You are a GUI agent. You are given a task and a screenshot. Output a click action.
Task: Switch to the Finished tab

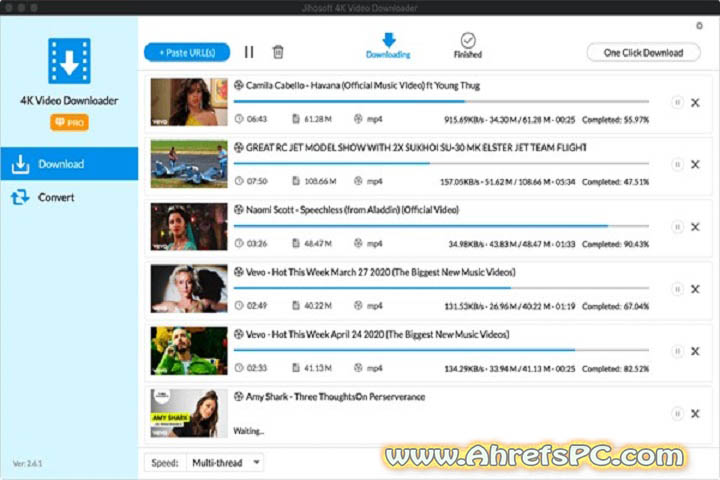[468, 46]
